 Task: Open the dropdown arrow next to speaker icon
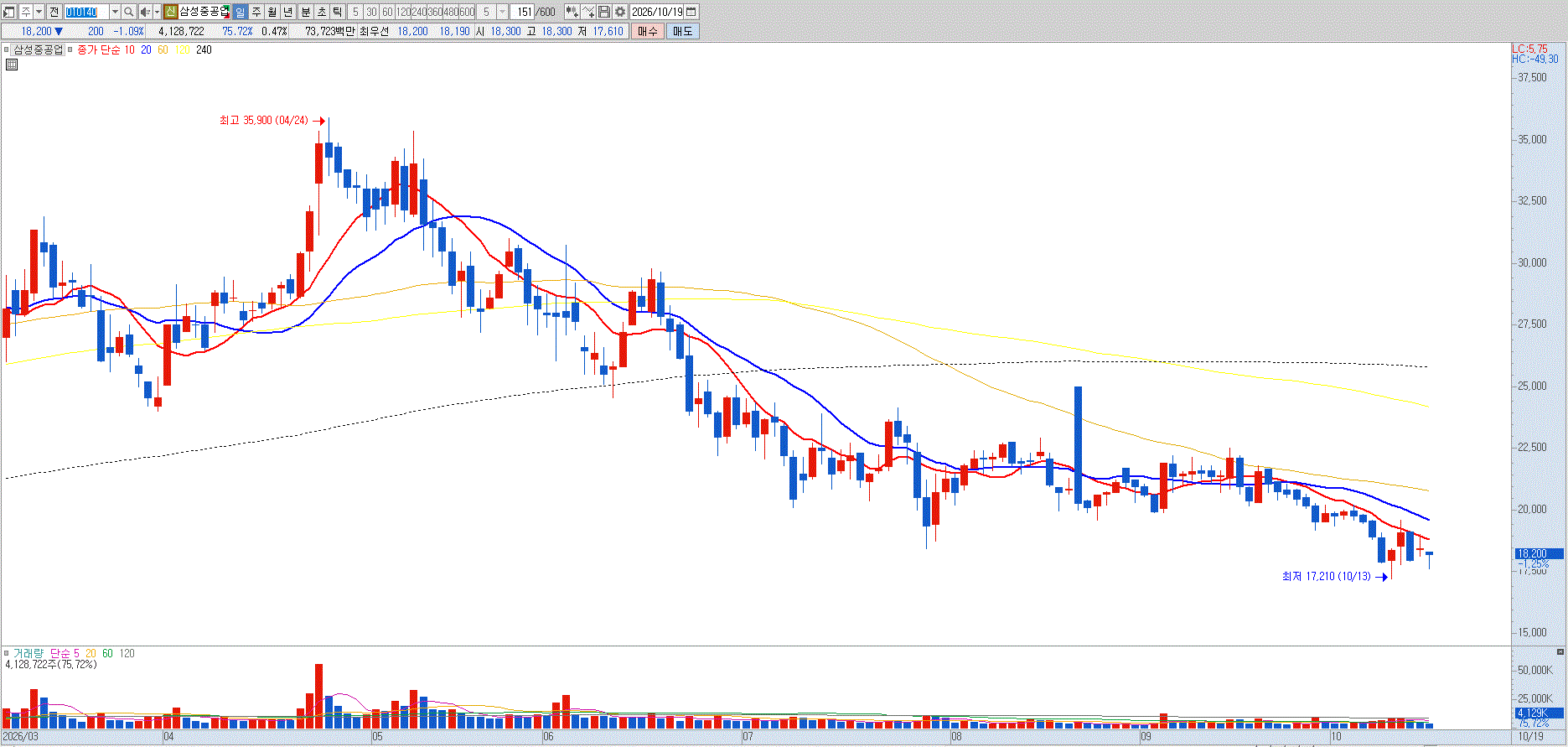pyautogui.click(x=157, y=12)
